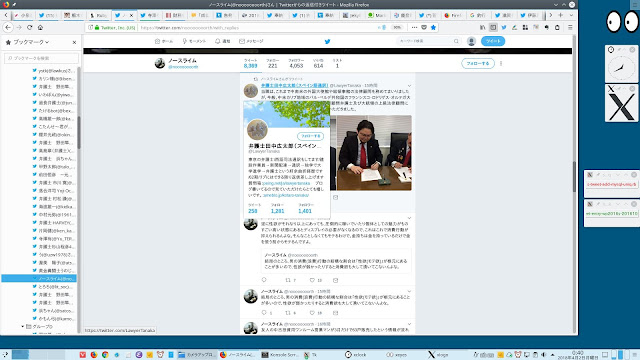640x360 pixels.
Task: Open next tabs overflow arrow in tab strip
Action: coord(551,15)
